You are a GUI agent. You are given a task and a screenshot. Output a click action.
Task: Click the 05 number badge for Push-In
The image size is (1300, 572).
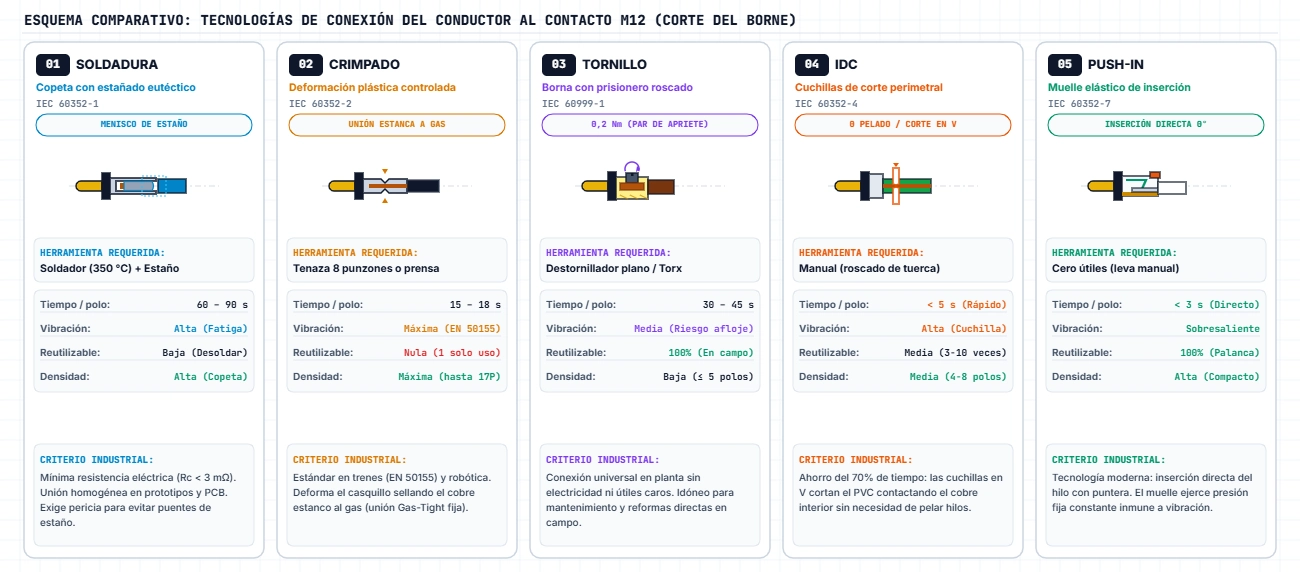[x=1065, y=64]
